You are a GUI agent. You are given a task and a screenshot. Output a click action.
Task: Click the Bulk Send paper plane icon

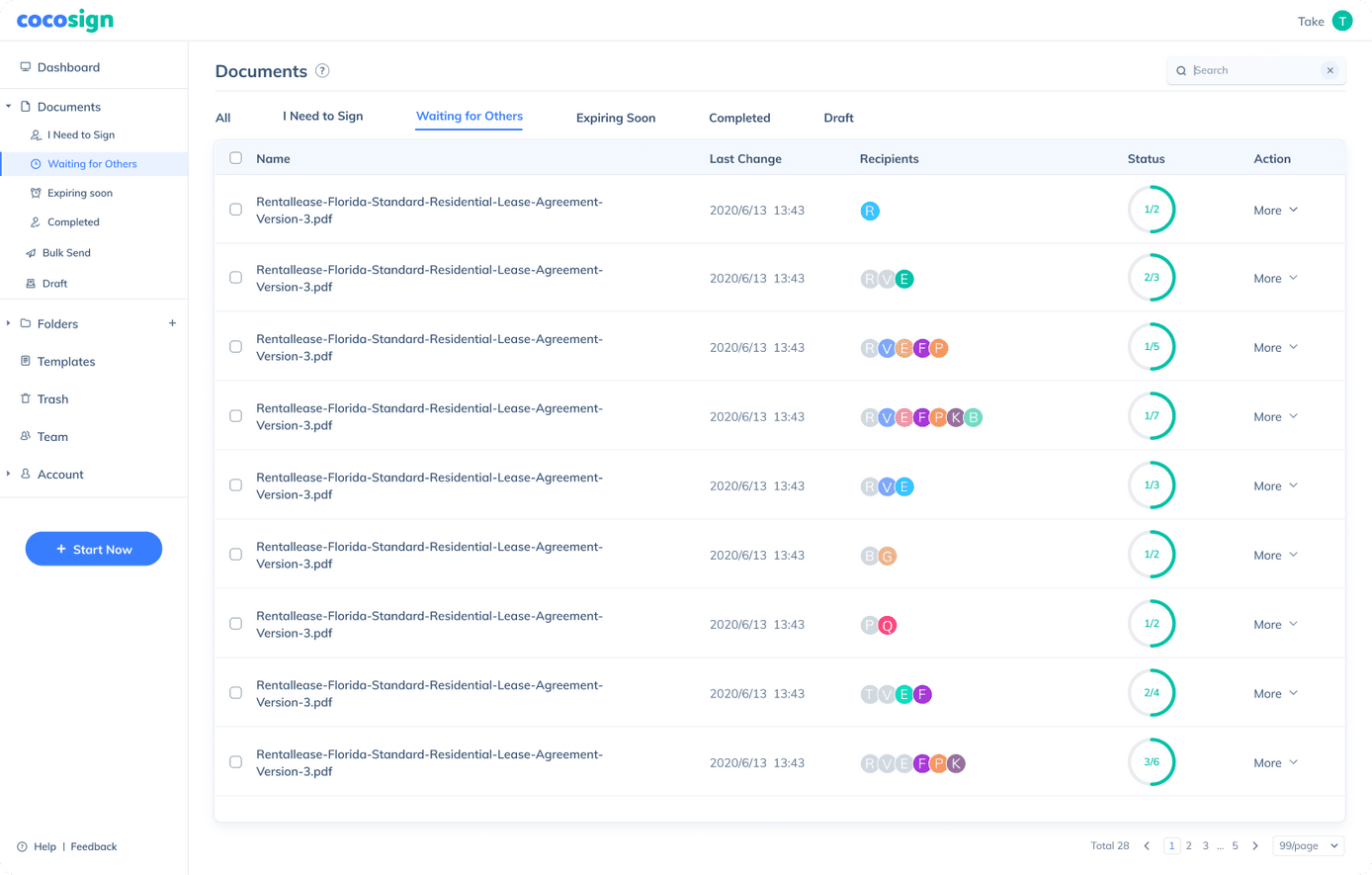(x=31, y=253)
